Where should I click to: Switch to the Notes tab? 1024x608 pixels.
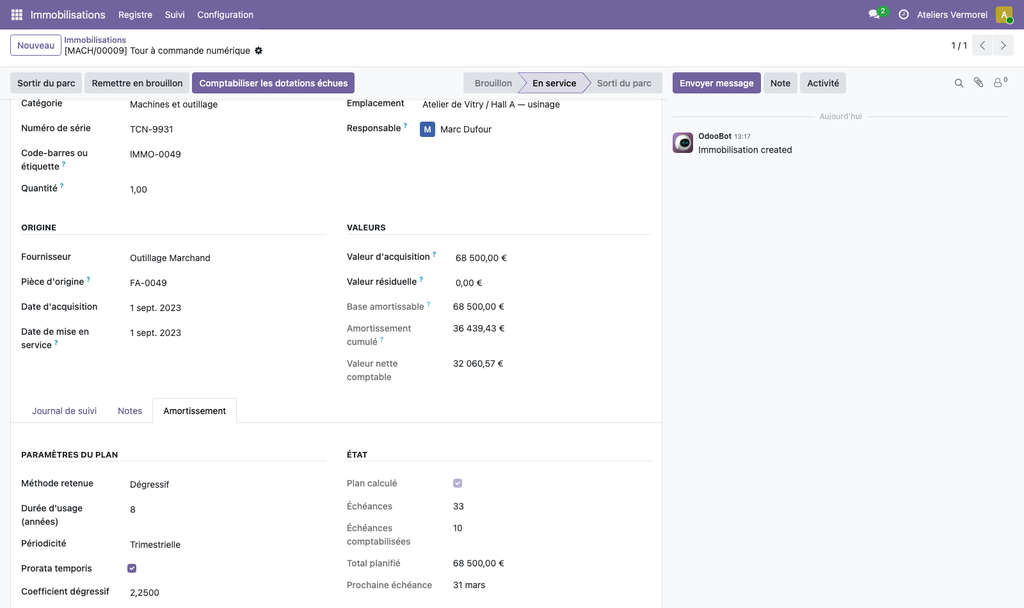point(130,411)
